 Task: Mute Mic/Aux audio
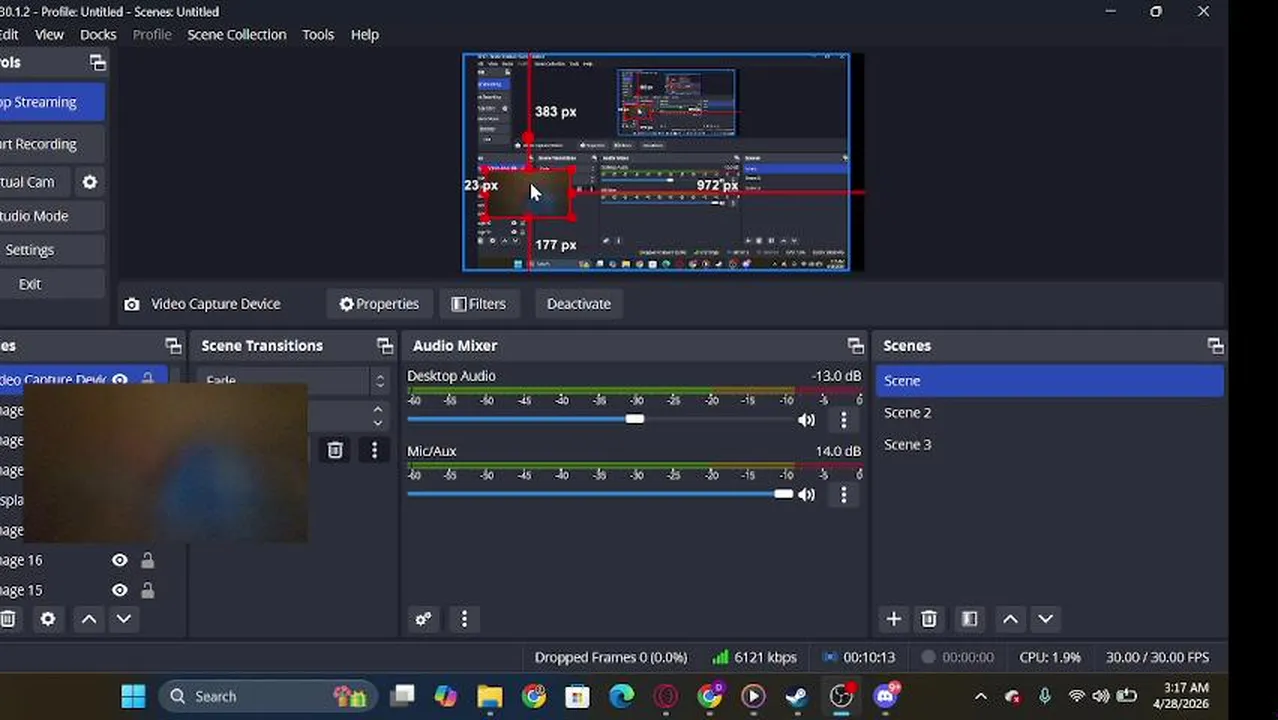pyautogui.click(x=806, y=495)
